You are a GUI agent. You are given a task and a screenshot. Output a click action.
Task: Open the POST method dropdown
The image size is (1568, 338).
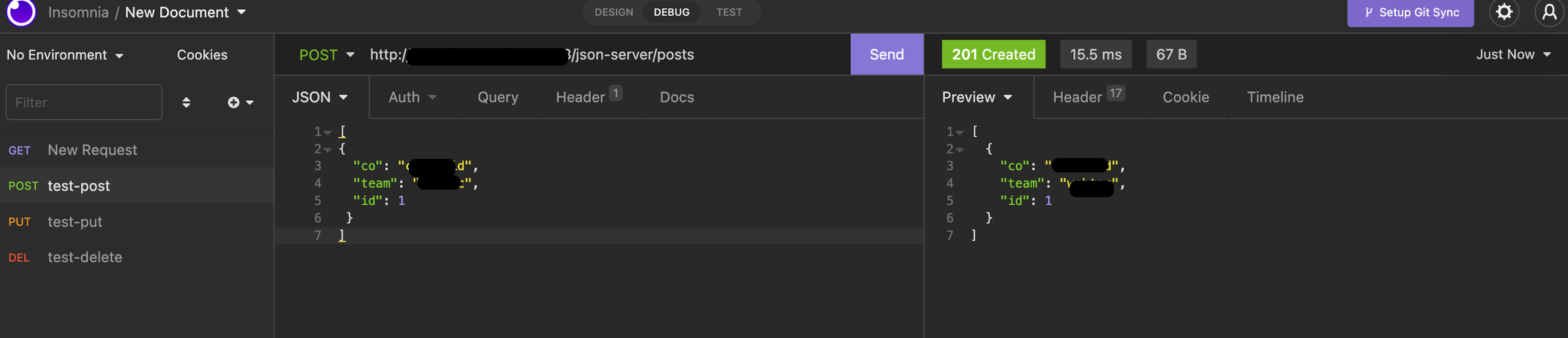point(326,54)
